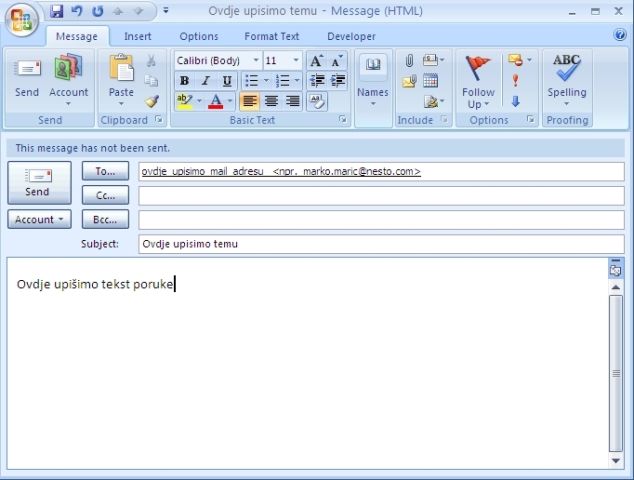Toggle Italic formatting

coord(205,81)
